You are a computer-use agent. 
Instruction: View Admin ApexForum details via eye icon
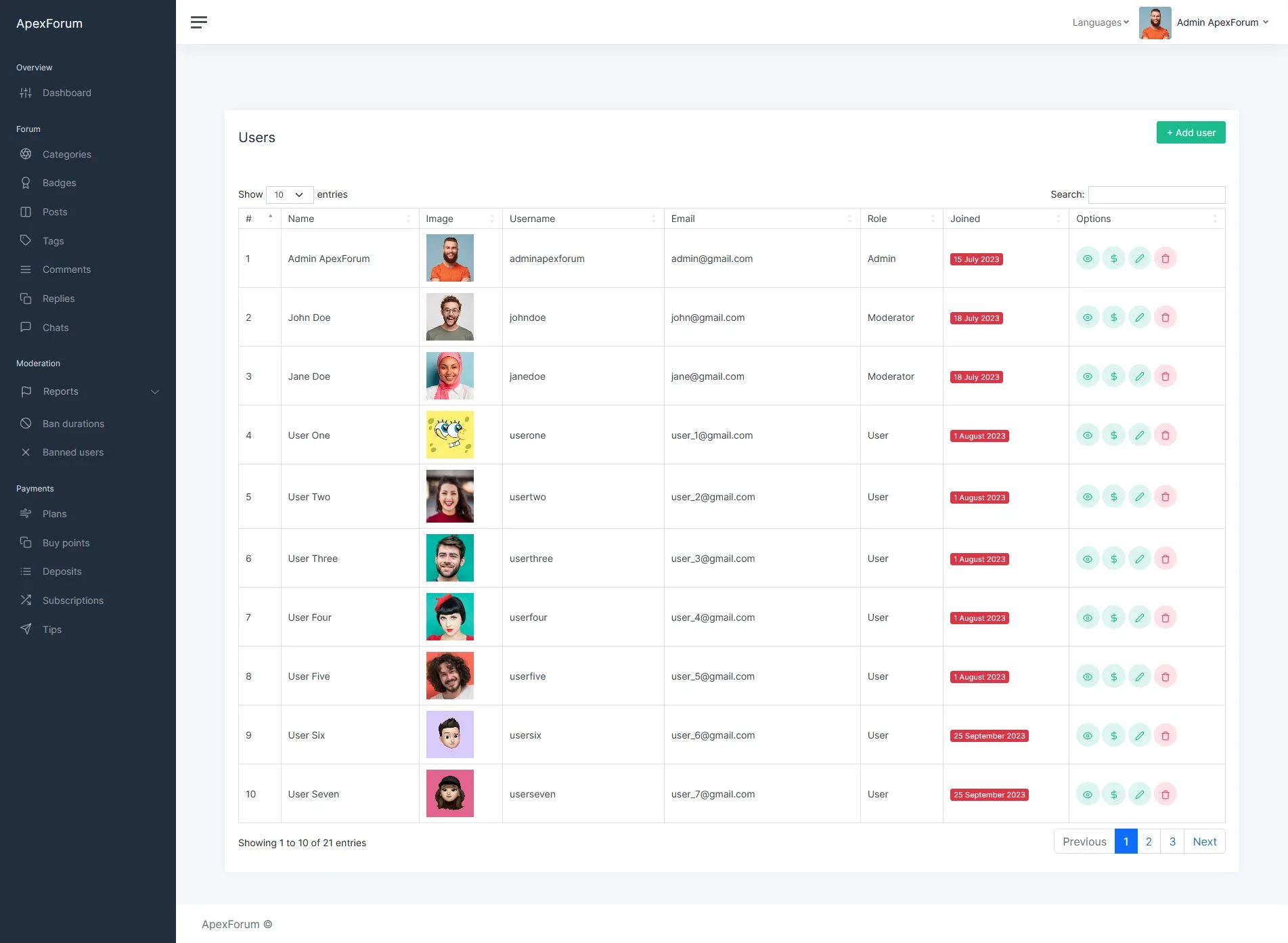(x=1087, y=259)
